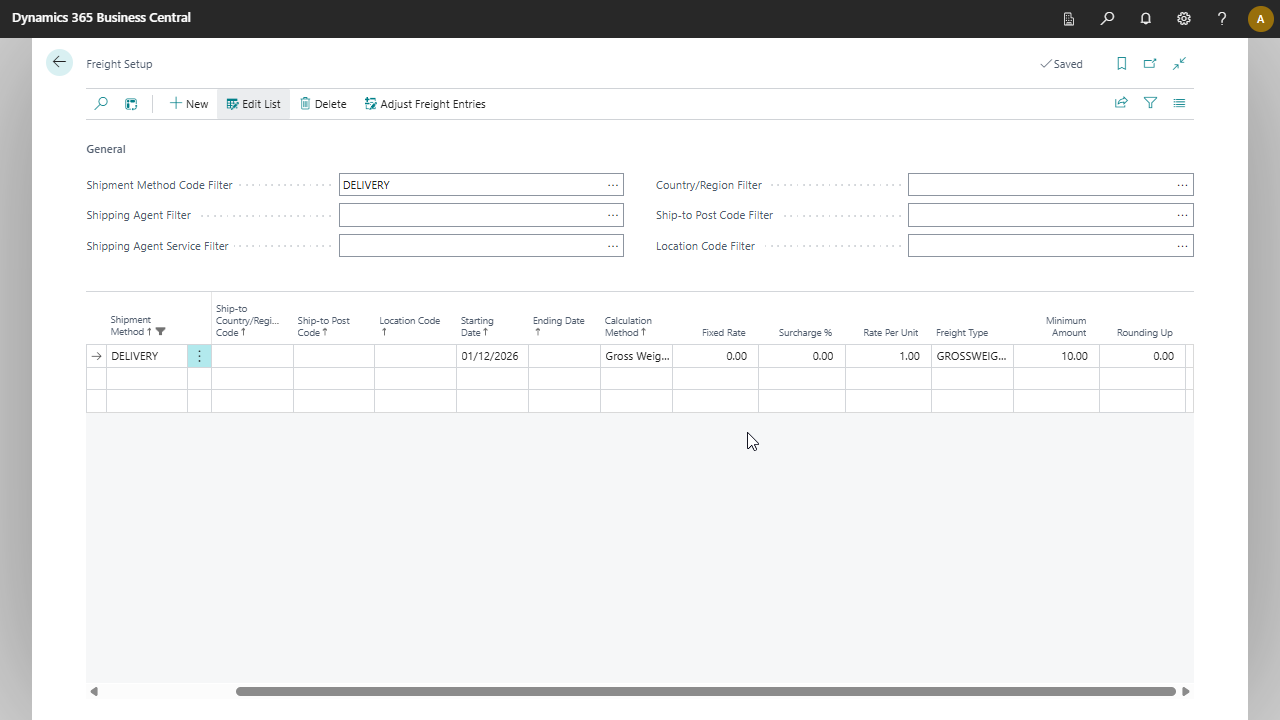
Task: Expand the Country/Region Filter lookup button
Action: tap(1182, 185)
